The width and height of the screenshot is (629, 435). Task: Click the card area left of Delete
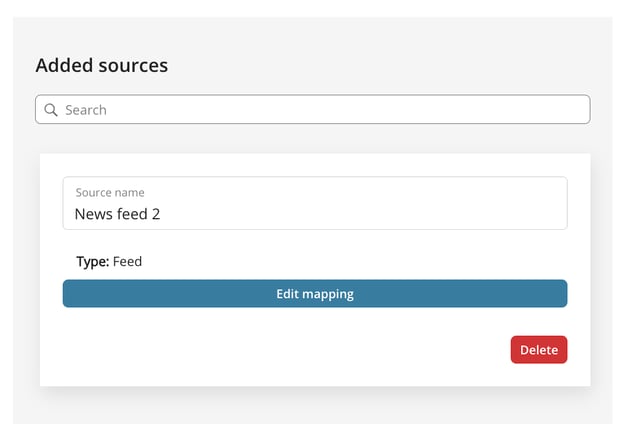click(400, 350)
